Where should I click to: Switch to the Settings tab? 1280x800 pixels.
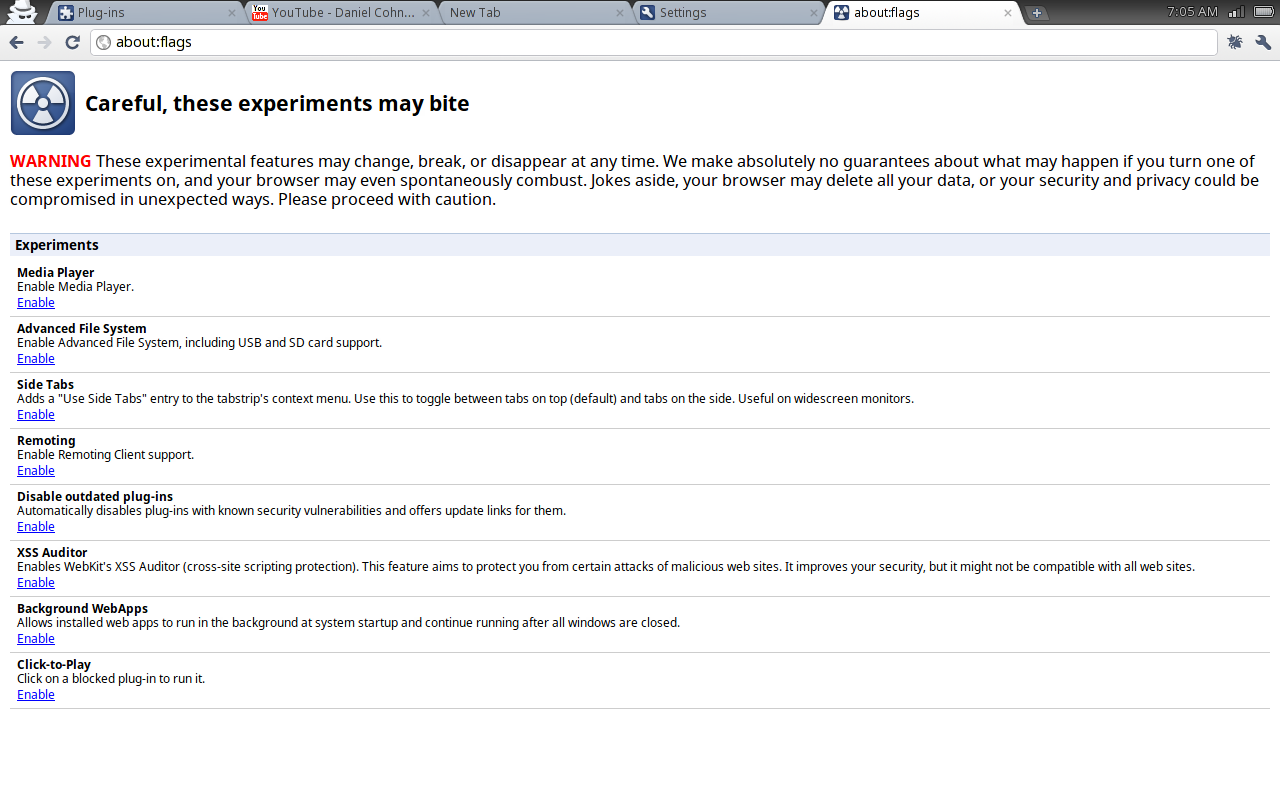tap(725, 13)
